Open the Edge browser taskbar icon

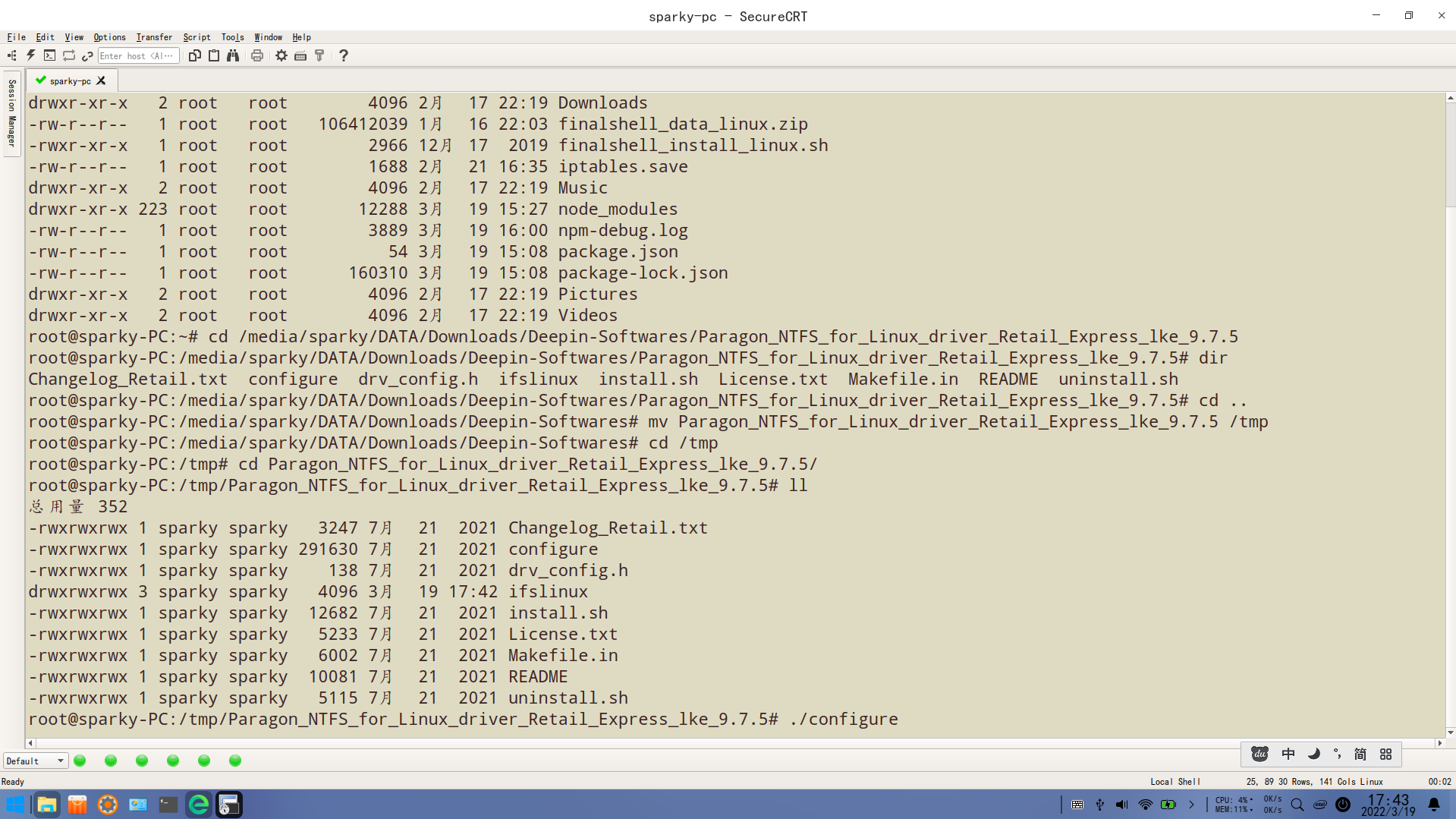pyautogui.click(x=199, y=805)
